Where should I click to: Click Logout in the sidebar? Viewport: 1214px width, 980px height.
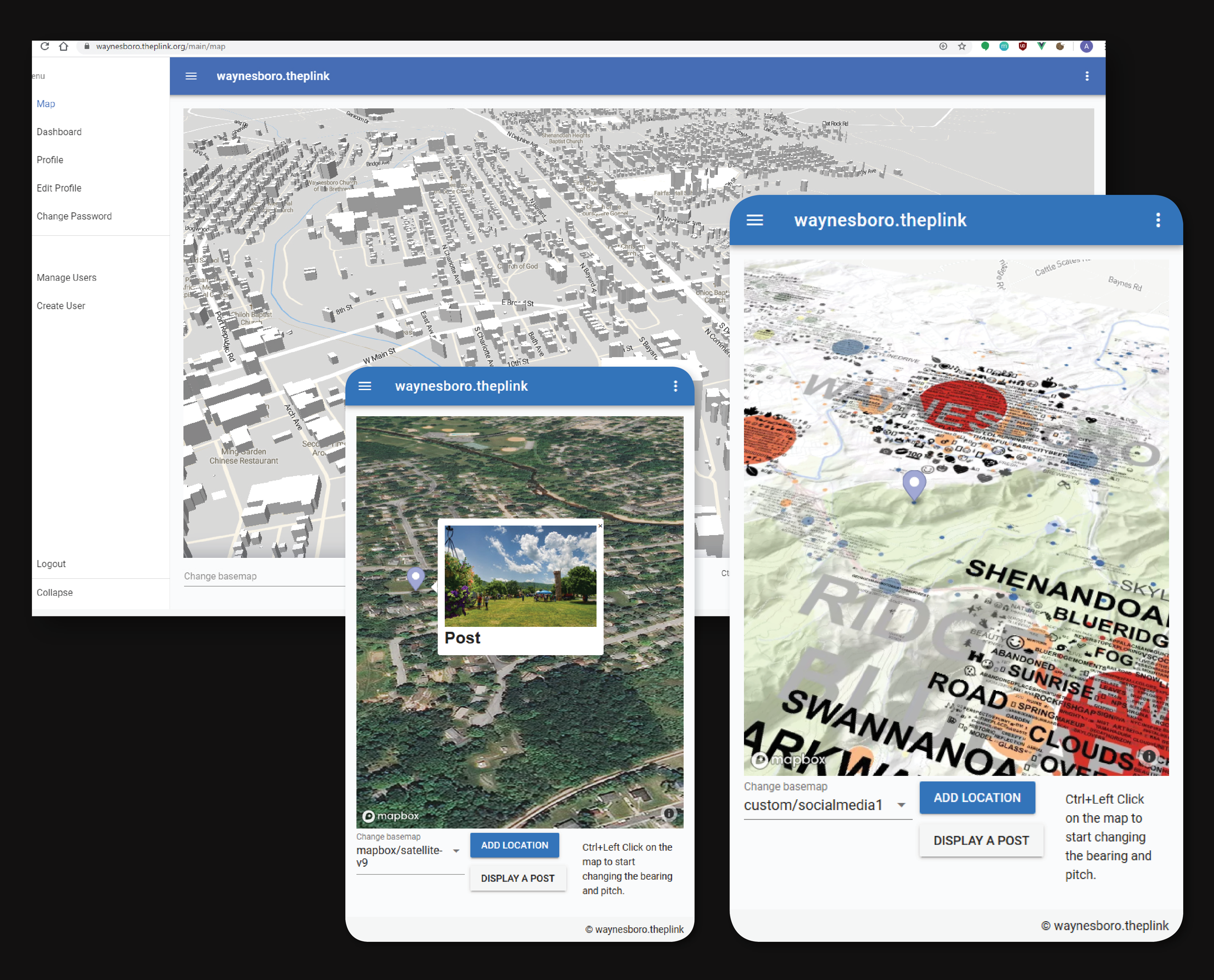pos(51,564)
